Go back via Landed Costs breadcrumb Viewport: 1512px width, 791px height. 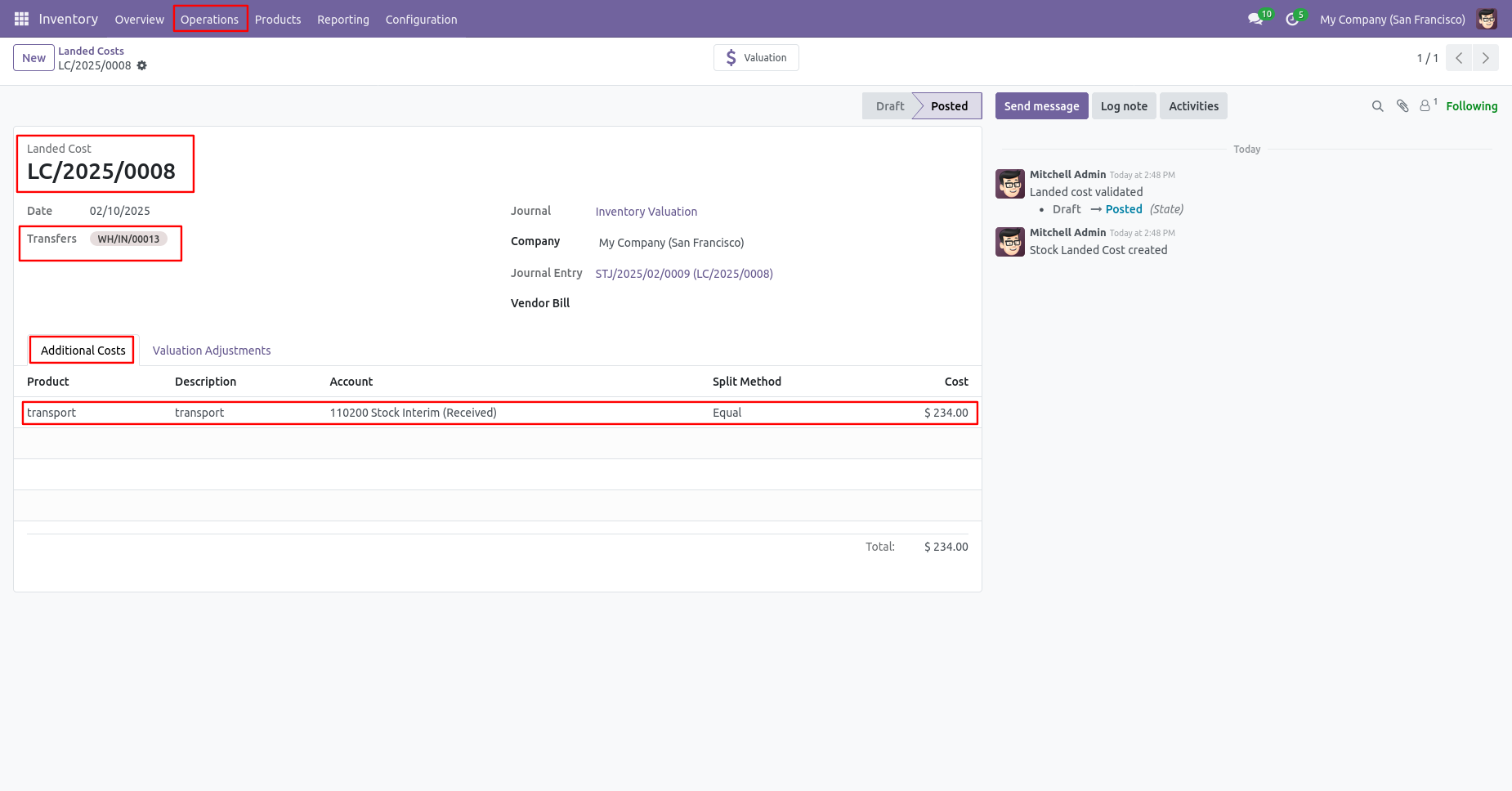coord(91,51)
